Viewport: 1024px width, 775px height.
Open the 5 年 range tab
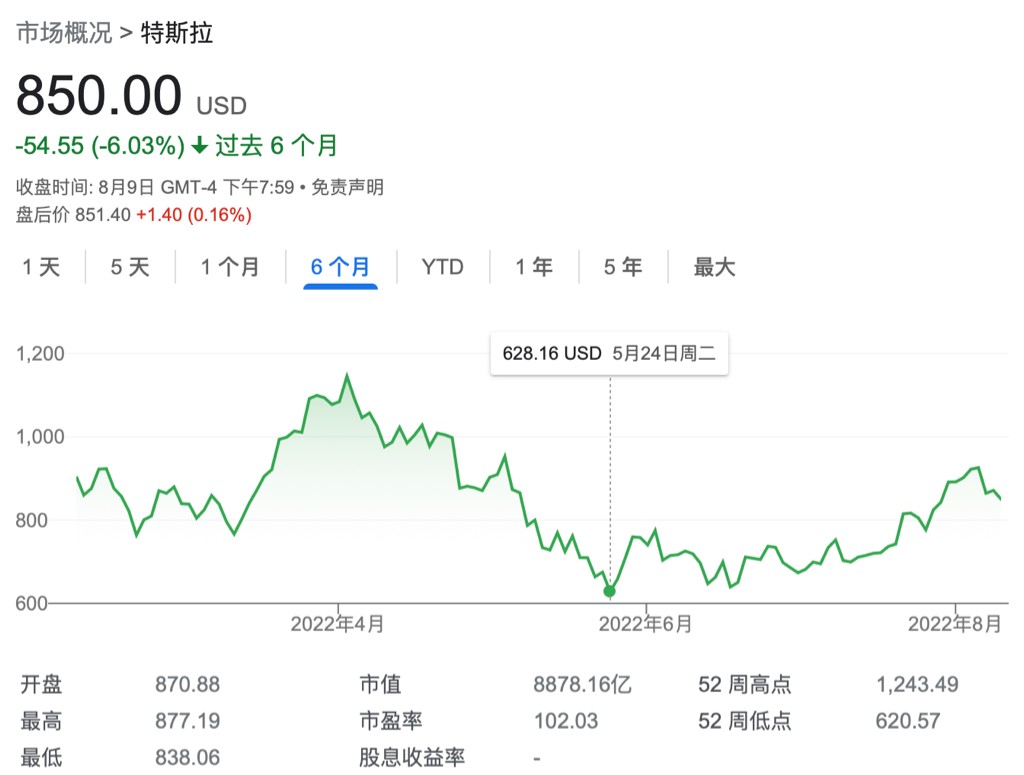(623, 267)
